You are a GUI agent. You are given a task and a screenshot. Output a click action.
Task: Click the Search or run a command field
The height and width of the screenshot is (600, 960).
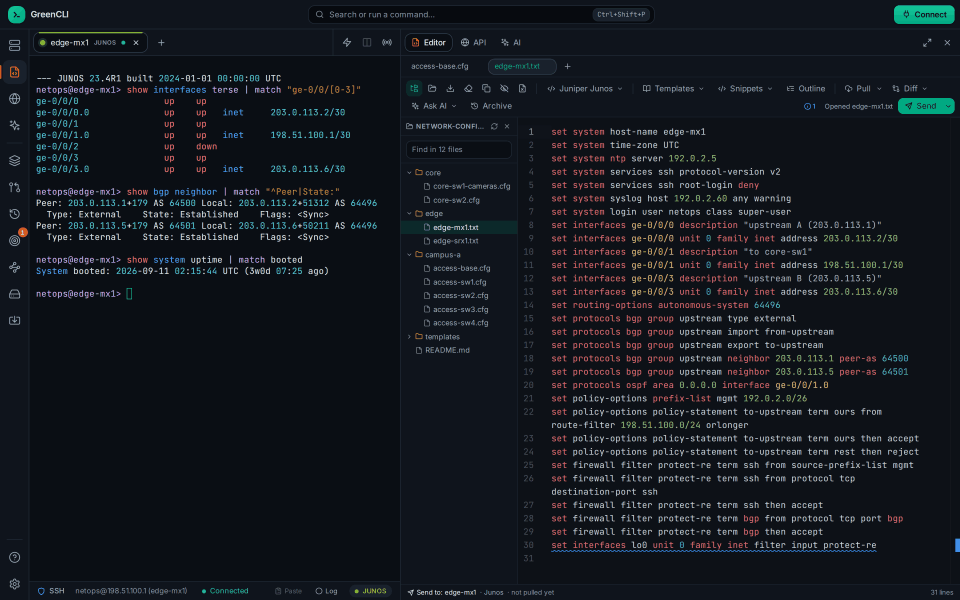pos(481,14)
